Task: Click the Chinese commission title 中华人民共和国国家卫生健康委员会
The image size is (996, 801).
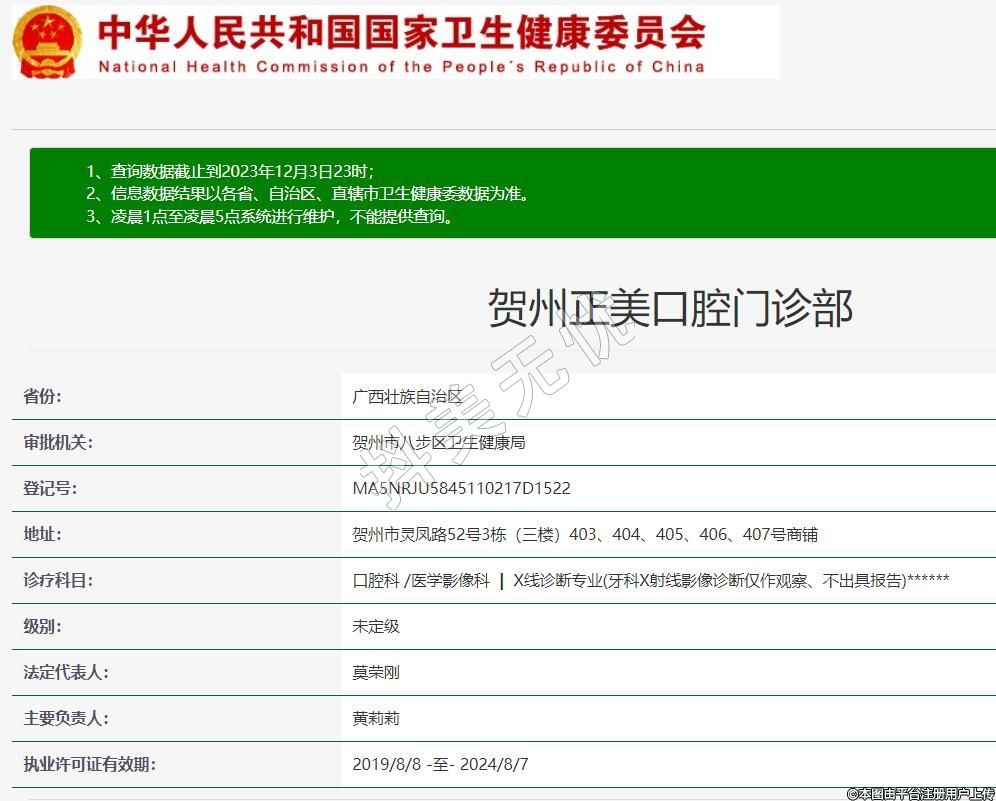Action: [401, 32]
